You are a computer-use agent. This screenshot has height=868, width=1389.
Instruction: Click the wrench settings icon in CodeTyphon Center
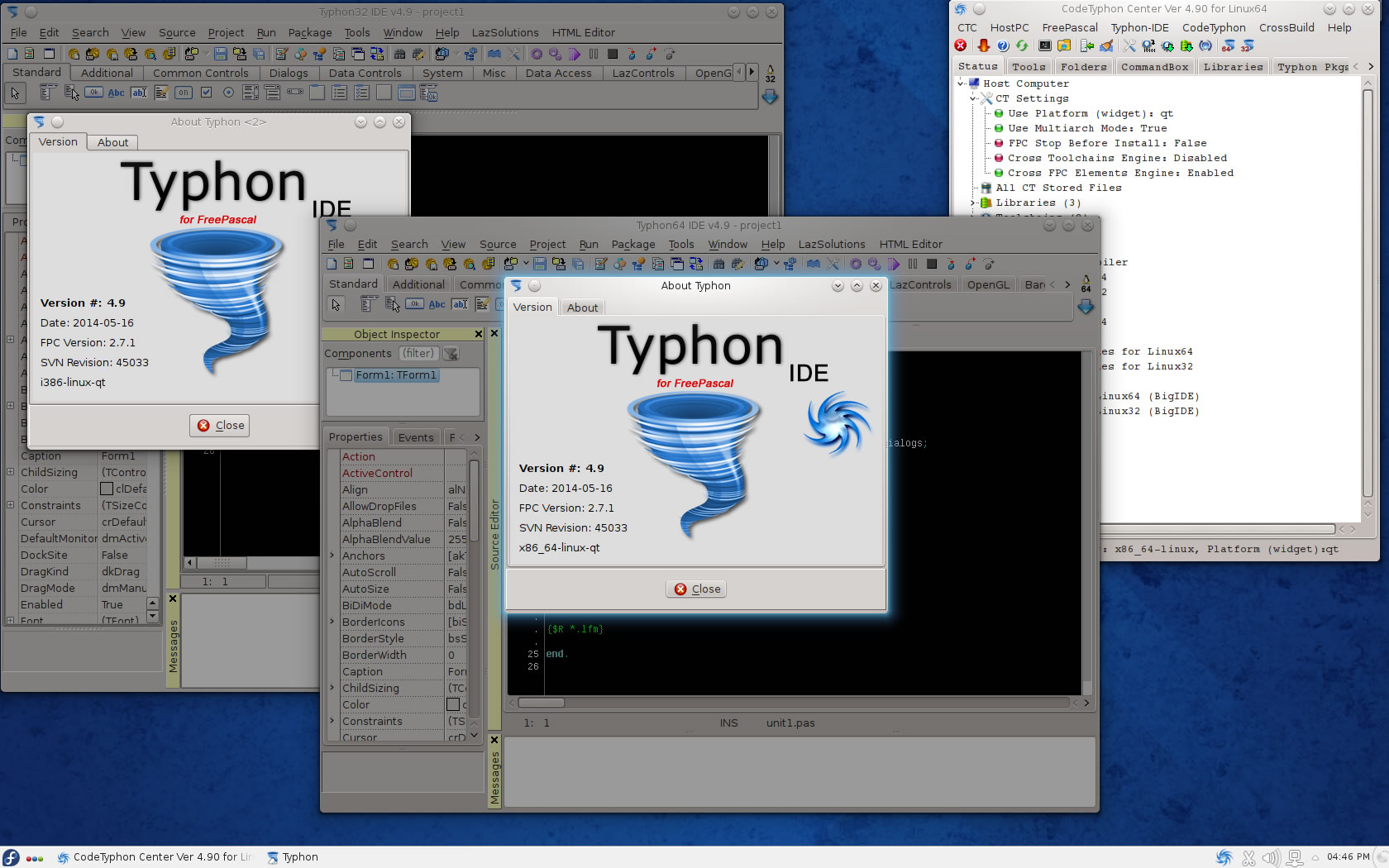pyautogui.click(x=1129, y=45)
